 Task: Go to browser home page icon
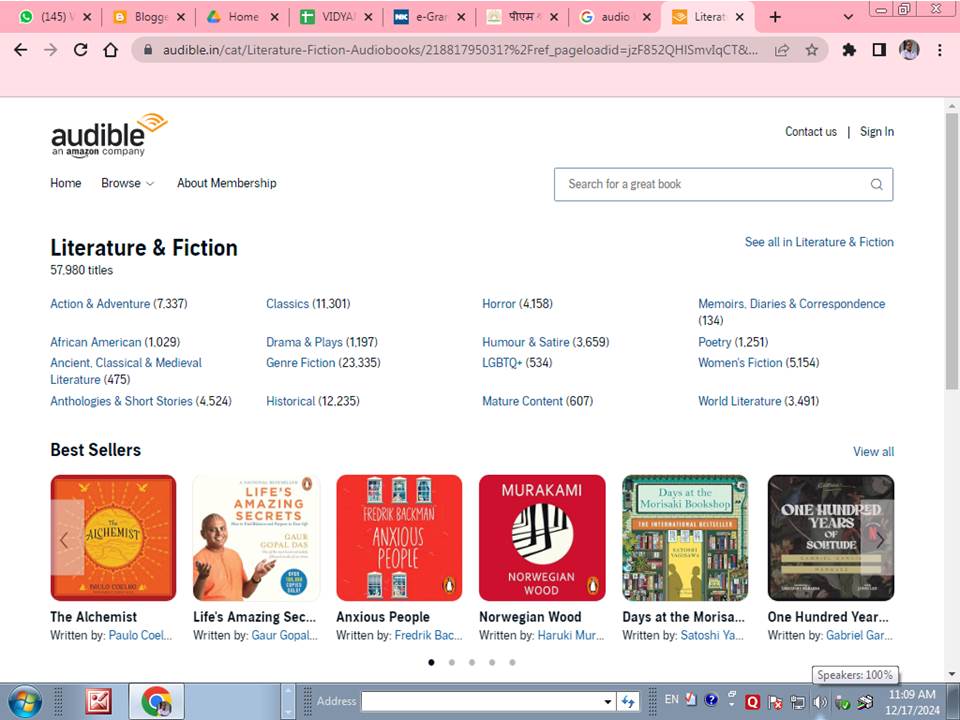click(110, 50)
